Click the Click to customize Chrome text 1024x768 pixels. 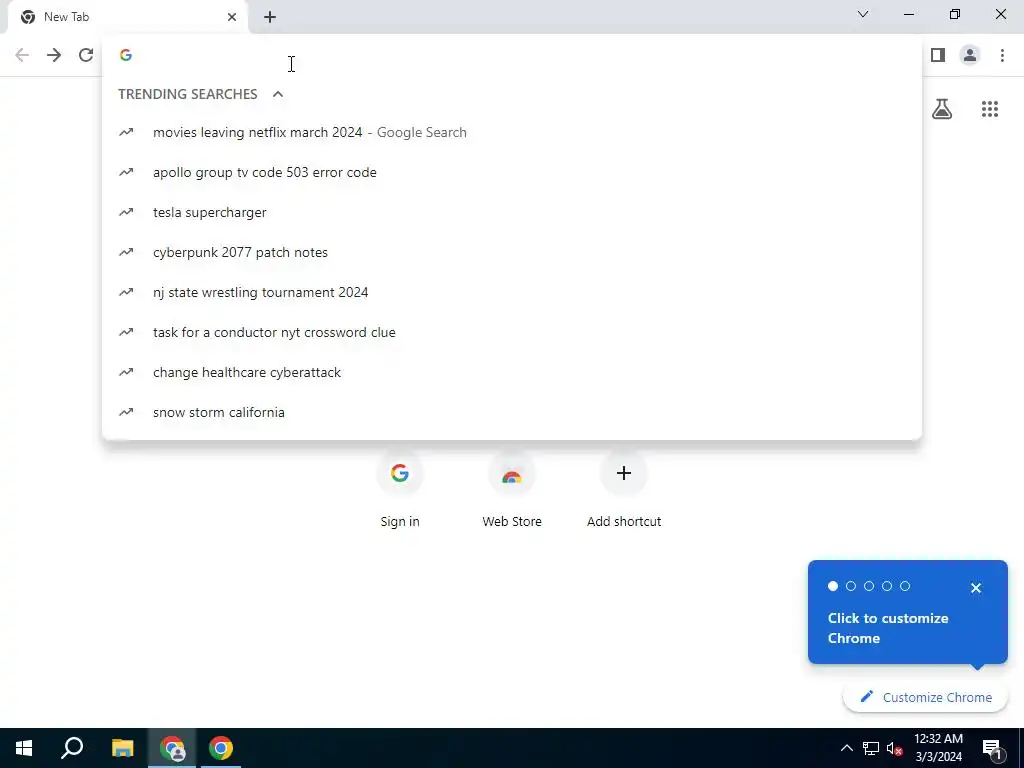(888, 628)
